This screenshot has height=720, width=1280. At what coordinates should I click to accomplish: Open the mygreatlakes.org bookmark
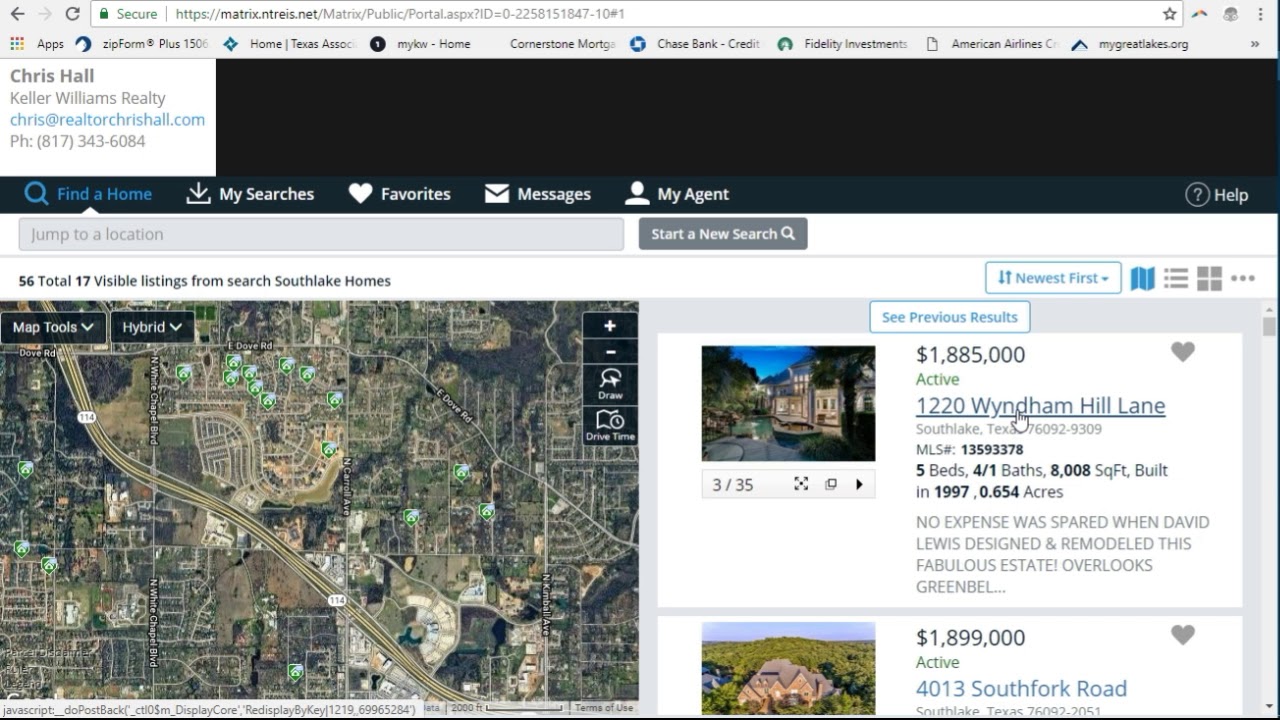coord(1130,44)
